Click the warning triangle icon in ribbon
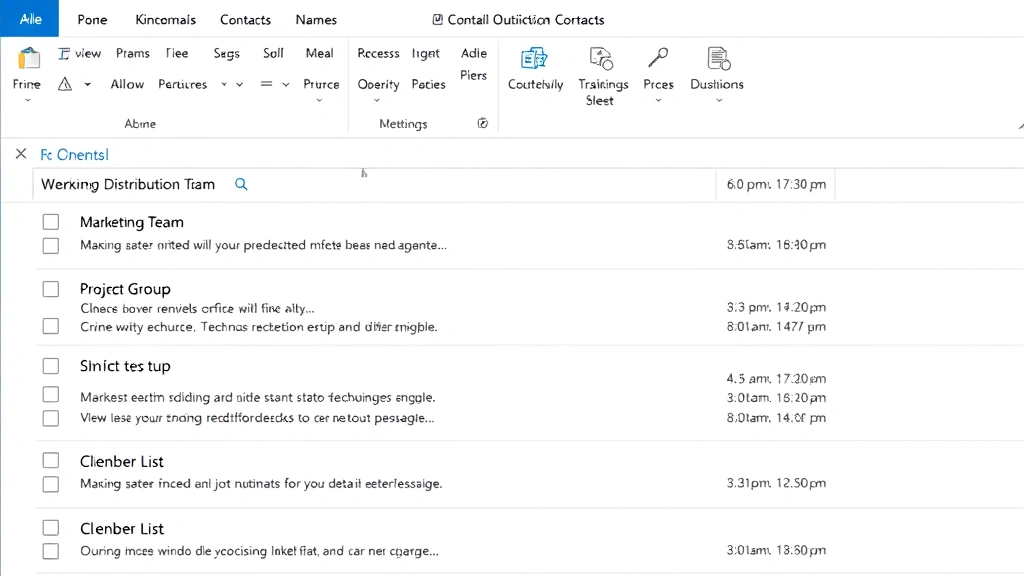 tap(65, 85)
